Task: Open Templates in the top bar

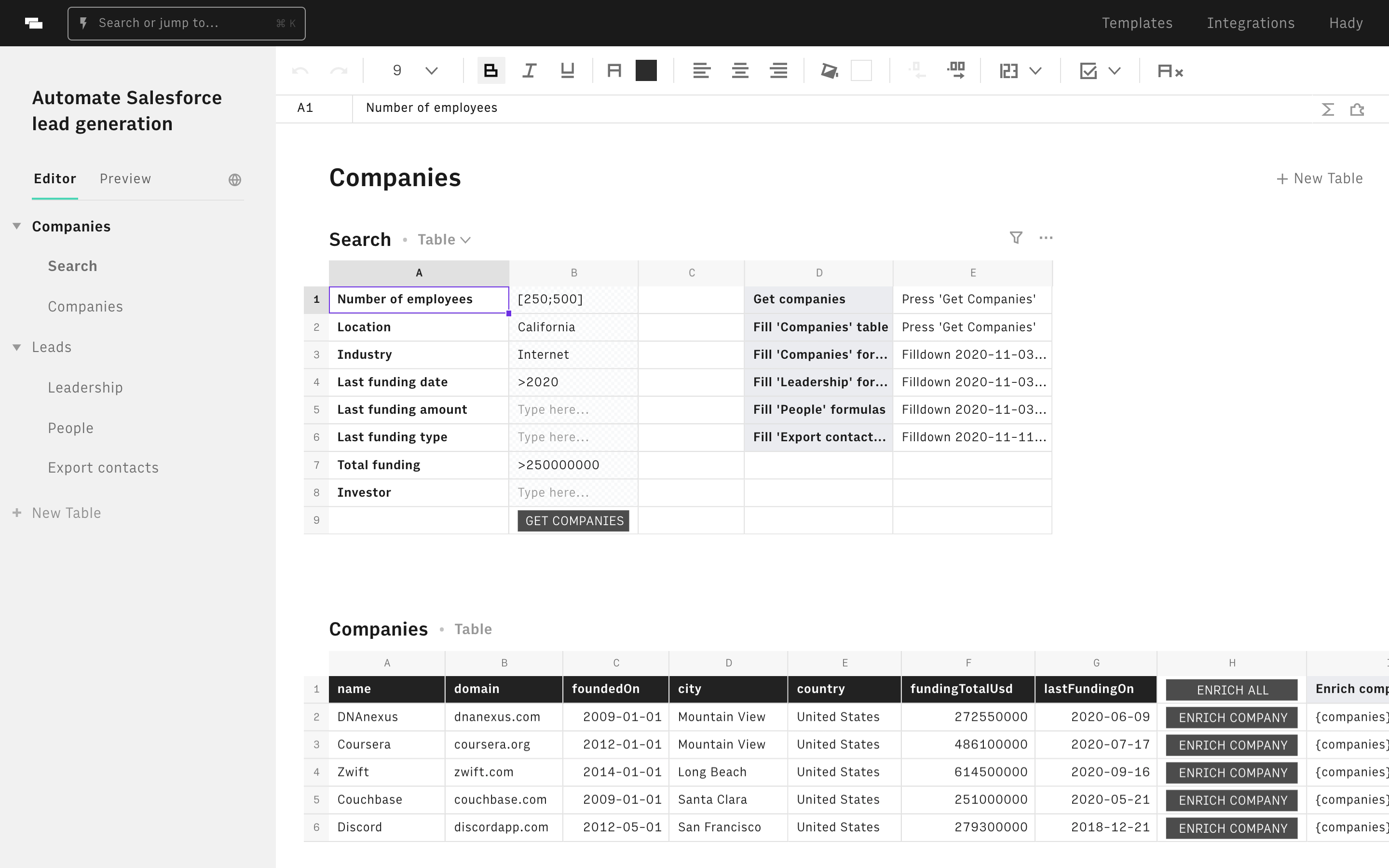Action: 1137,23
